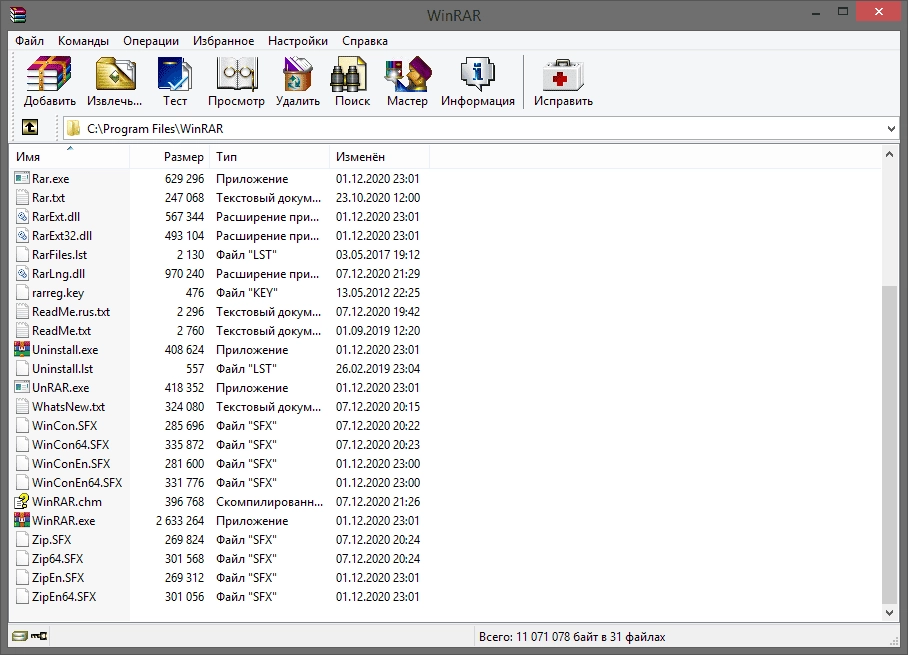Click the vertical scrollbar thumb
Image resolution: width=908 pixels, height=655 pixels.
coord(889,445)
